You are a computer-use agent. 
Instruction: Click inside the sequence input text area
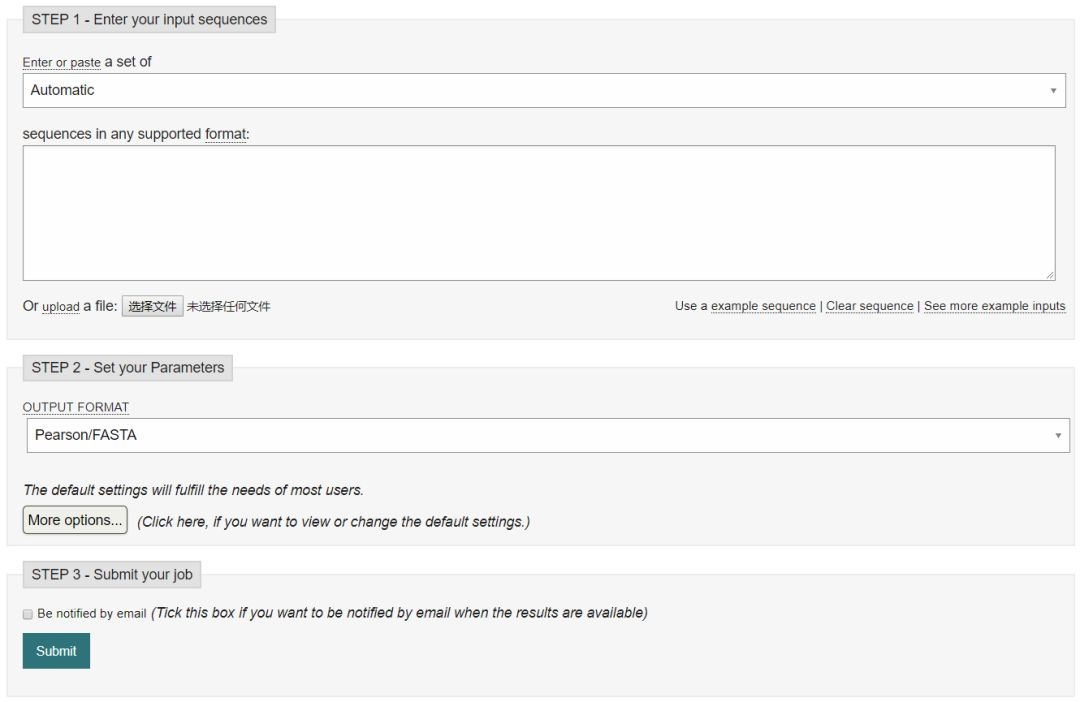(x=538, y=212)
